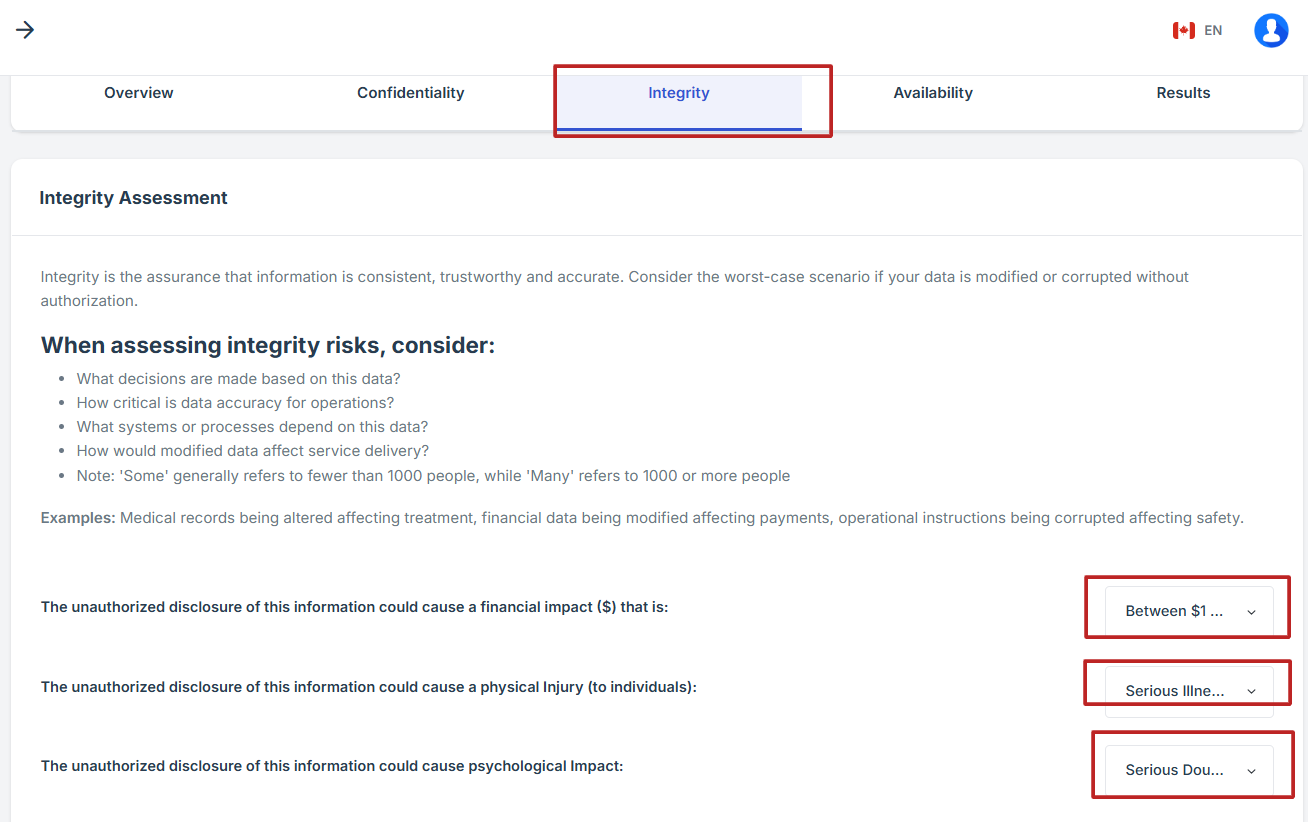This screenshot has width=1308, height=822.
Task: Open the Availability tab
Action: click(x=933, y=93)
